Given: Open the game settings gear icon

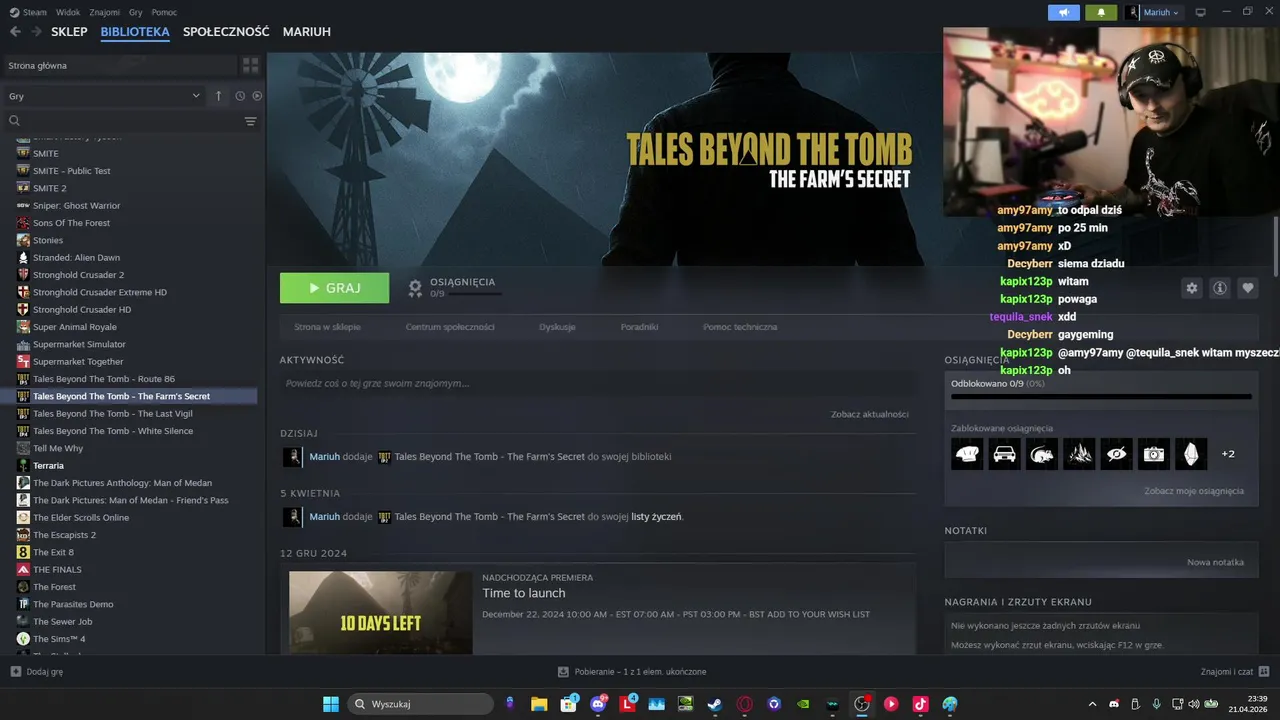Looking at the screenshot, I should [x=1191, y=288].
